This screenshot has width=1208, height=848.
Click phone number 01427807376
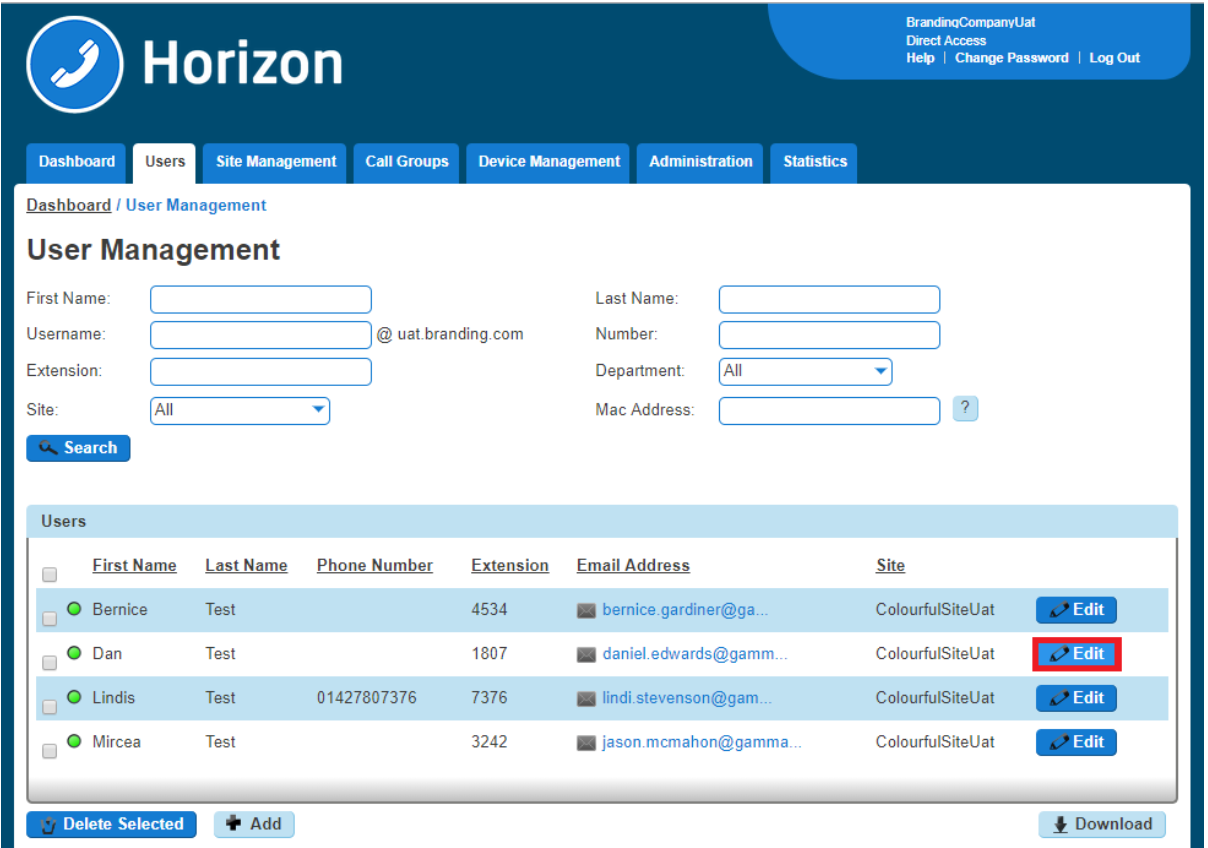(x=367, y=698)
